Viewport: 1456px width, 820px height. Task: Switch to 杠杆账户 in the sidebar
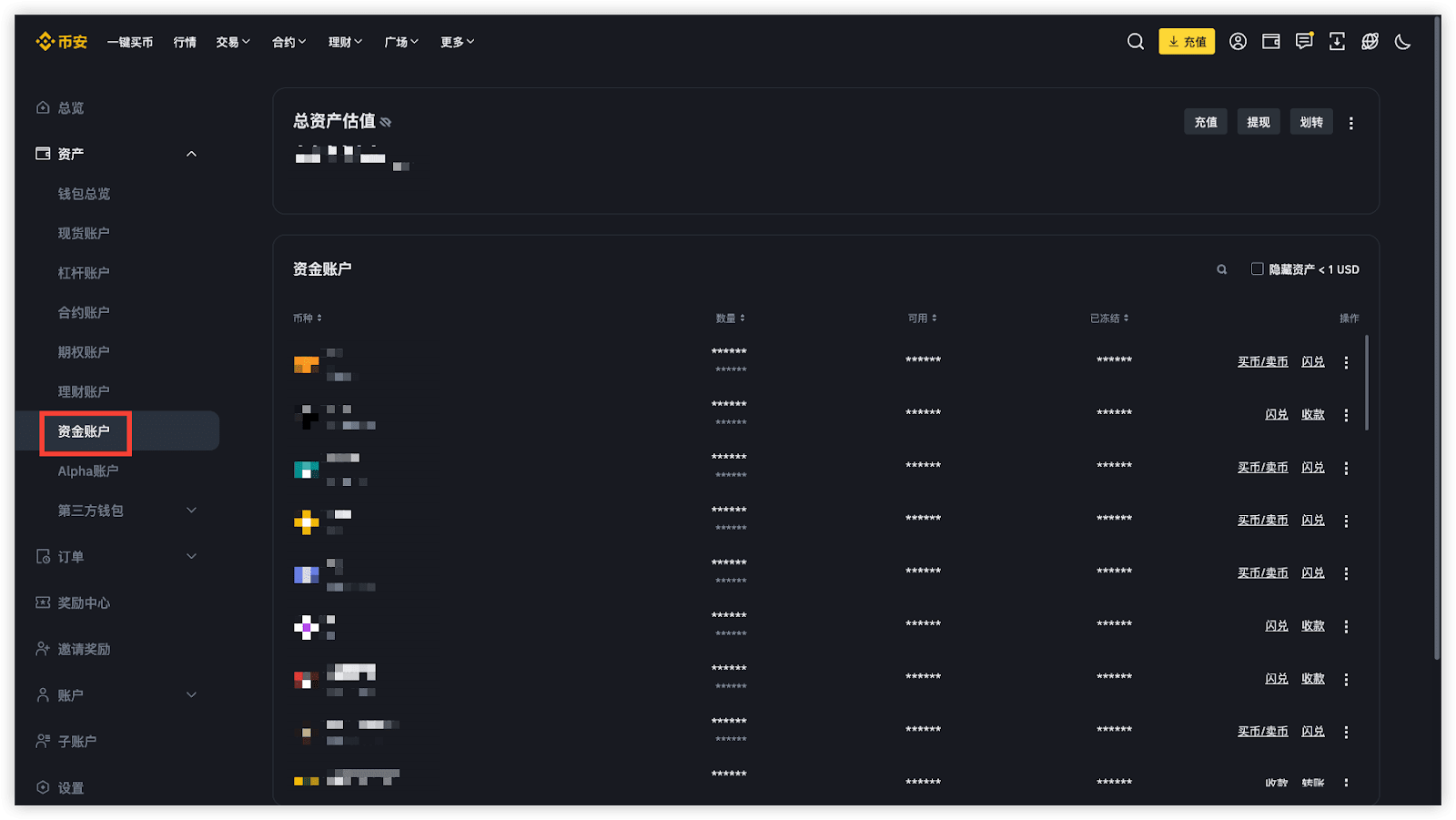[84, 273]
